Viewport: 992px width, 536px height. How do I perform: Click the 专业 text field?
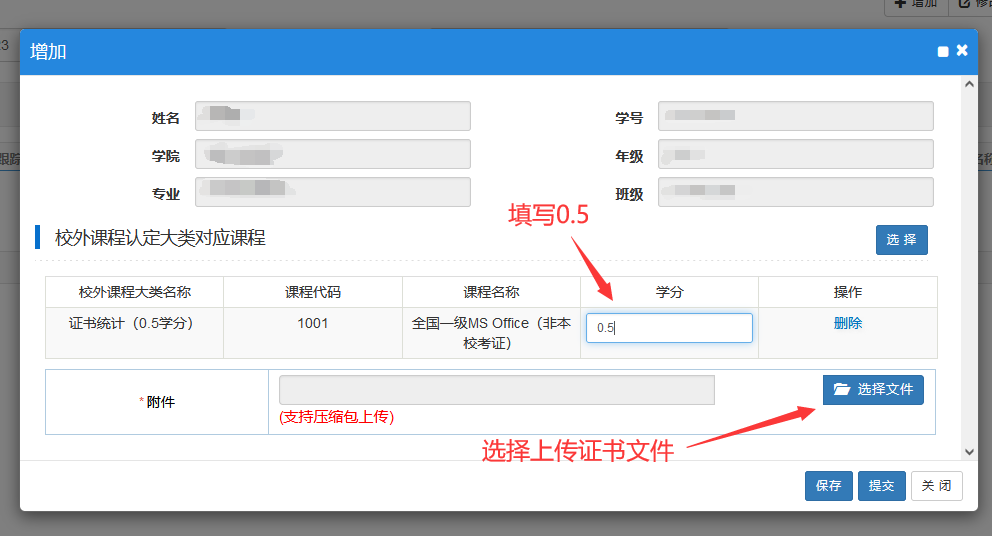332,192
